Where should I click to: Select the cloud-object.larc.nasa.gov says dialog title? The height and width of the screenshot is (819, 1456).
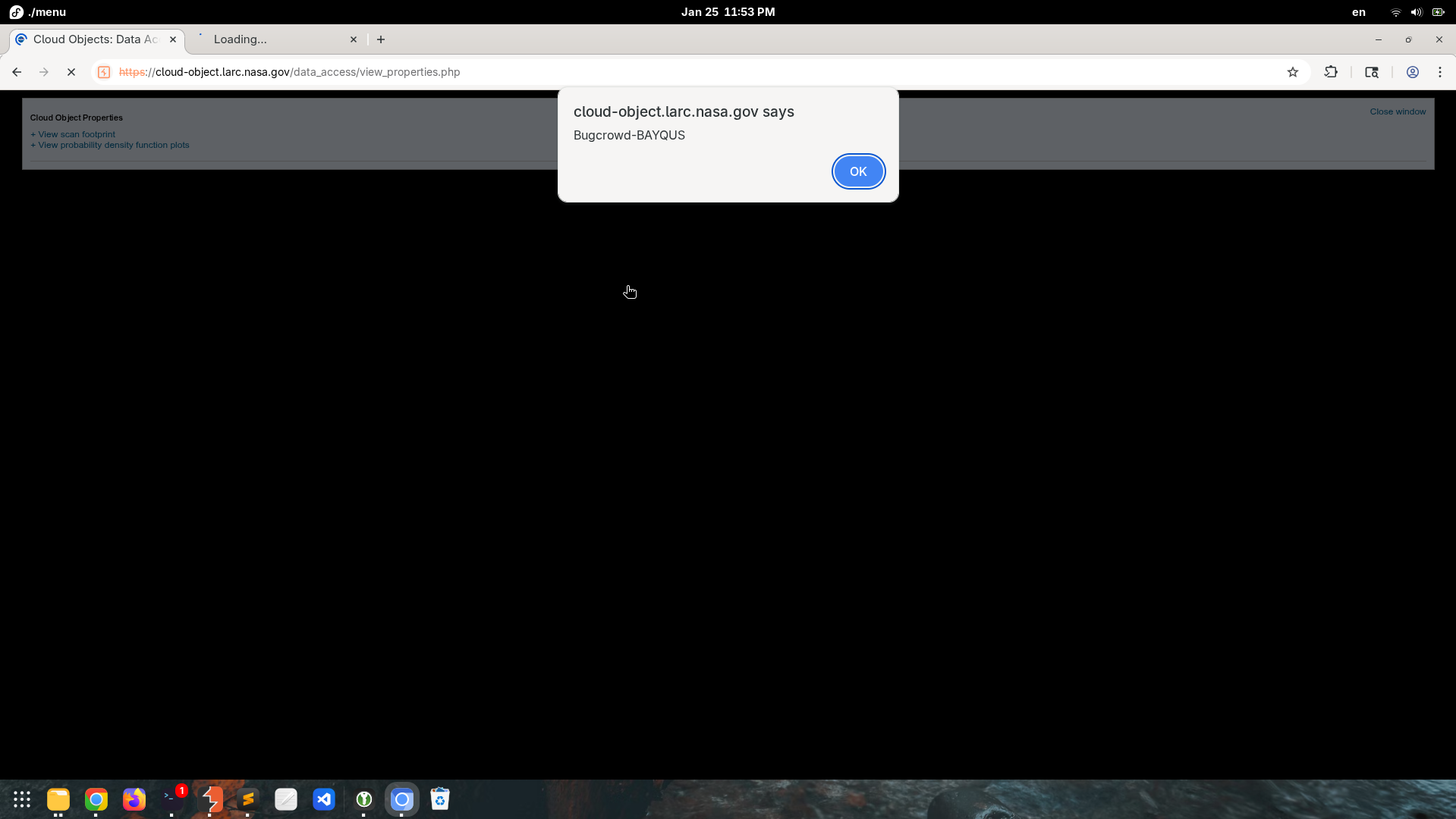(684, 111)
